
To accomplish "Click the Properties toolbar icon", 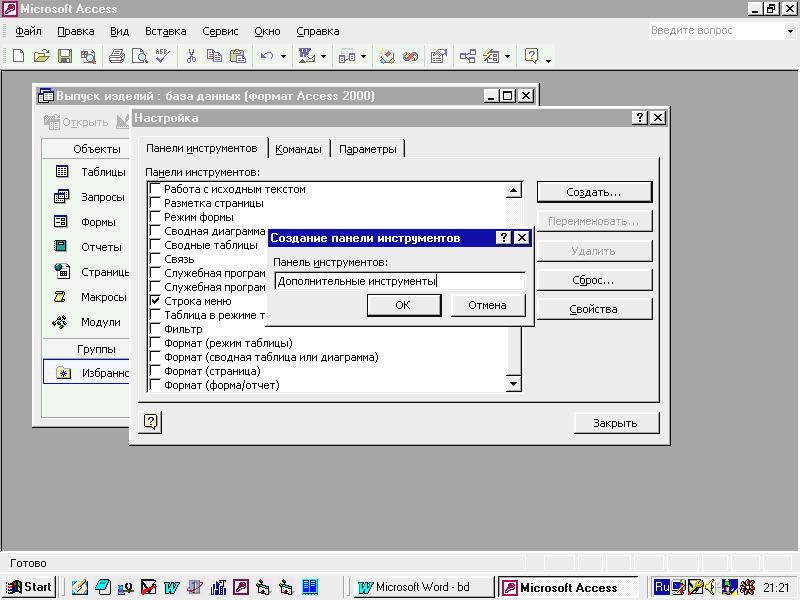I will click(439, 56).
